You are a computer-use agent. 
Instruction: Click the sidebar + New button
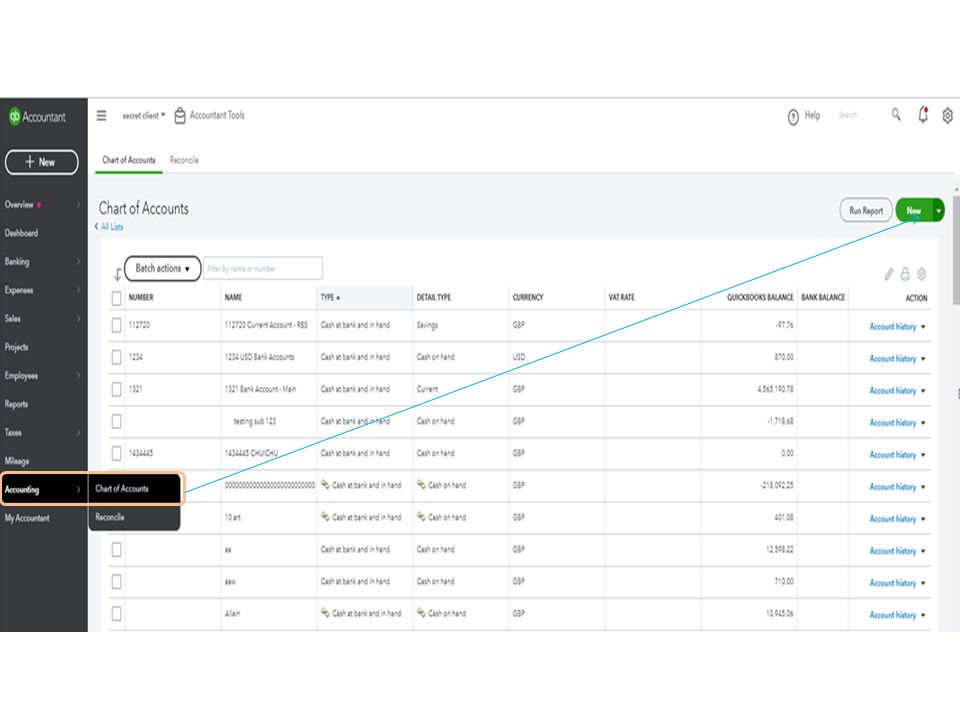point(42,162)
